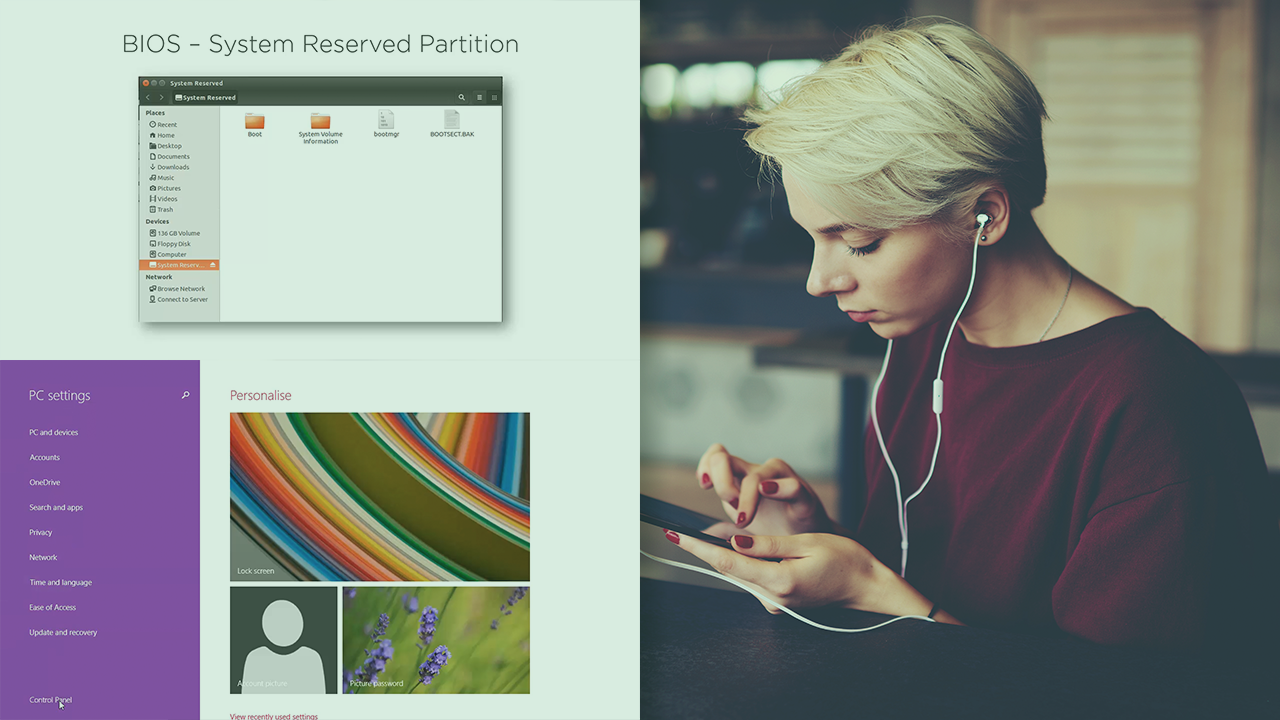Open the Boot folder icon

point(255,121)
